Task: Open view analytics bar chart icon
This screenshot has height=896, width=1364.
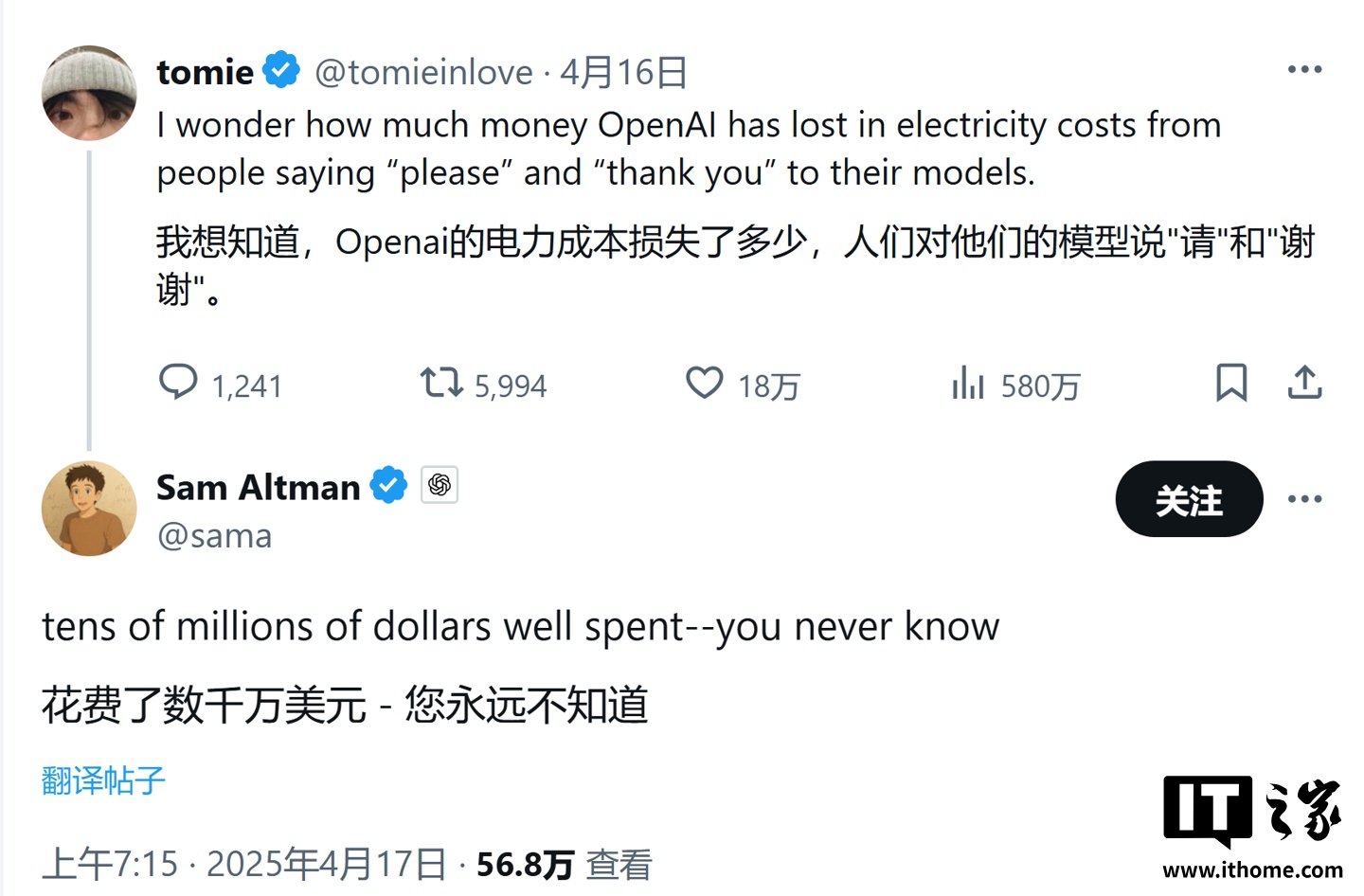Action: tap(968, 383)
